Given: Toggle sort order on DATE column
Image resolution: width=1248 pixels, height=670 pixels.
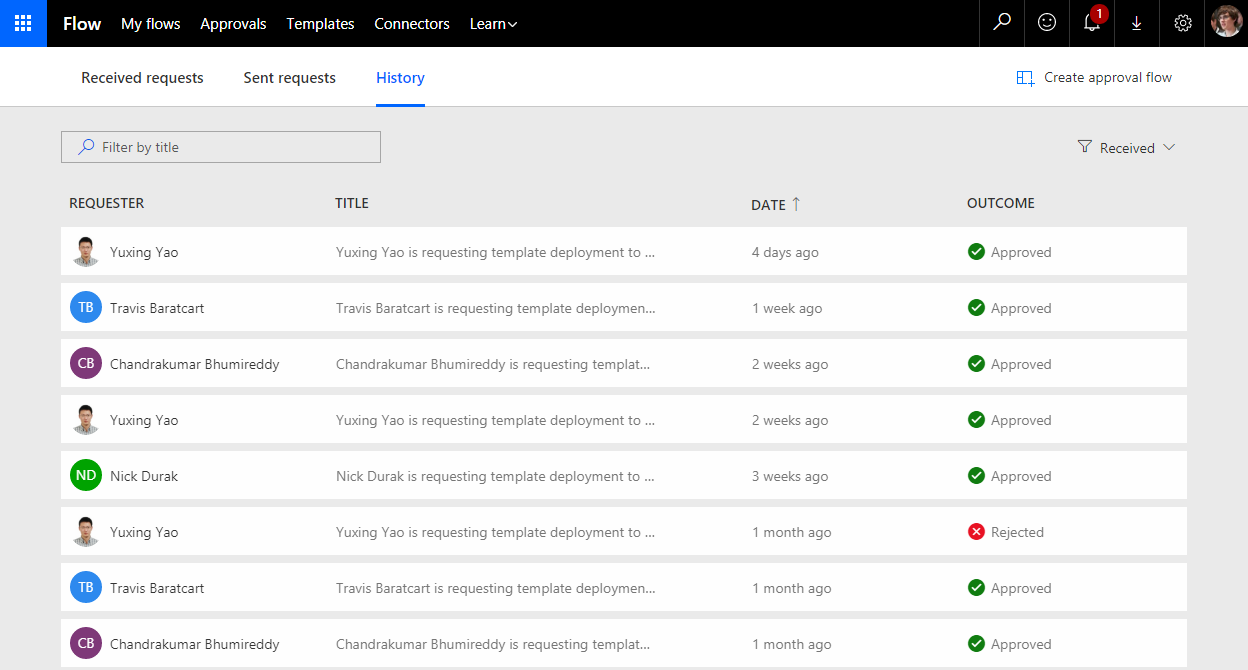Looking at the screenshot, I should pos(776,204).
